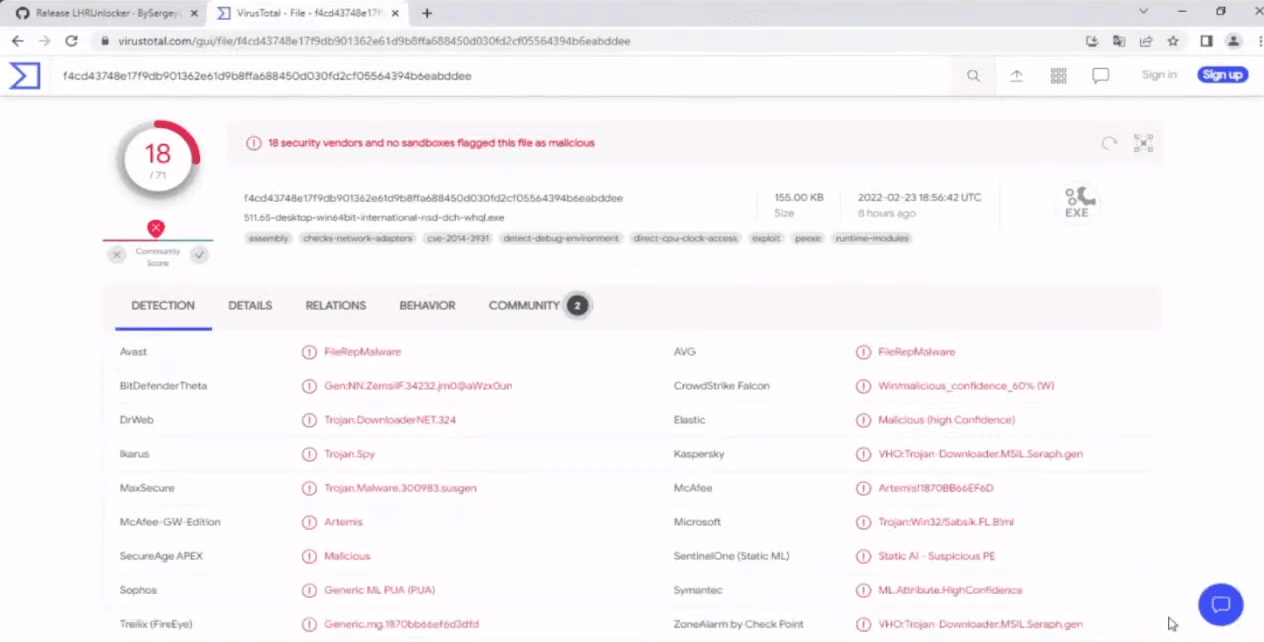Click the red community score X badge
This screenshot has height=642, width=1264.
pos(155,228)
